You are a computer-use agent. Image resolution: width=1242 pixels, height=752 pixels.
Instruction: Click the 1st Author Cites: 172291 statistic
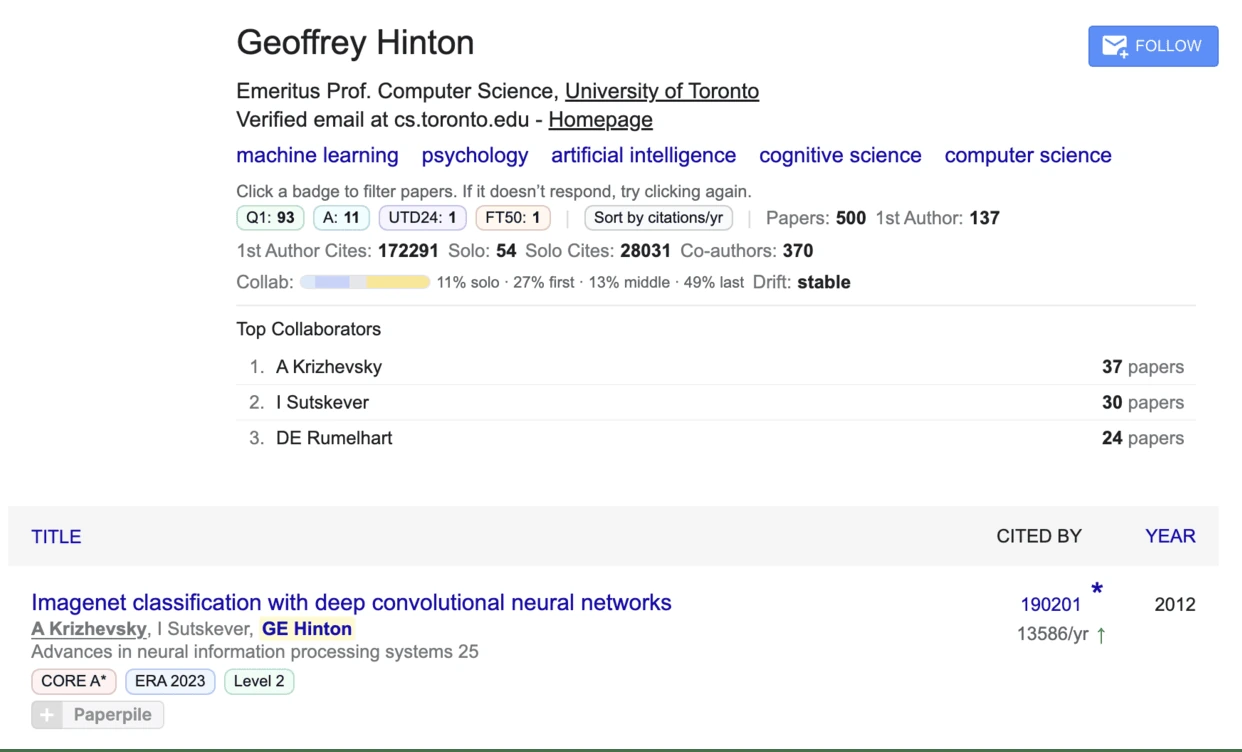337,250
